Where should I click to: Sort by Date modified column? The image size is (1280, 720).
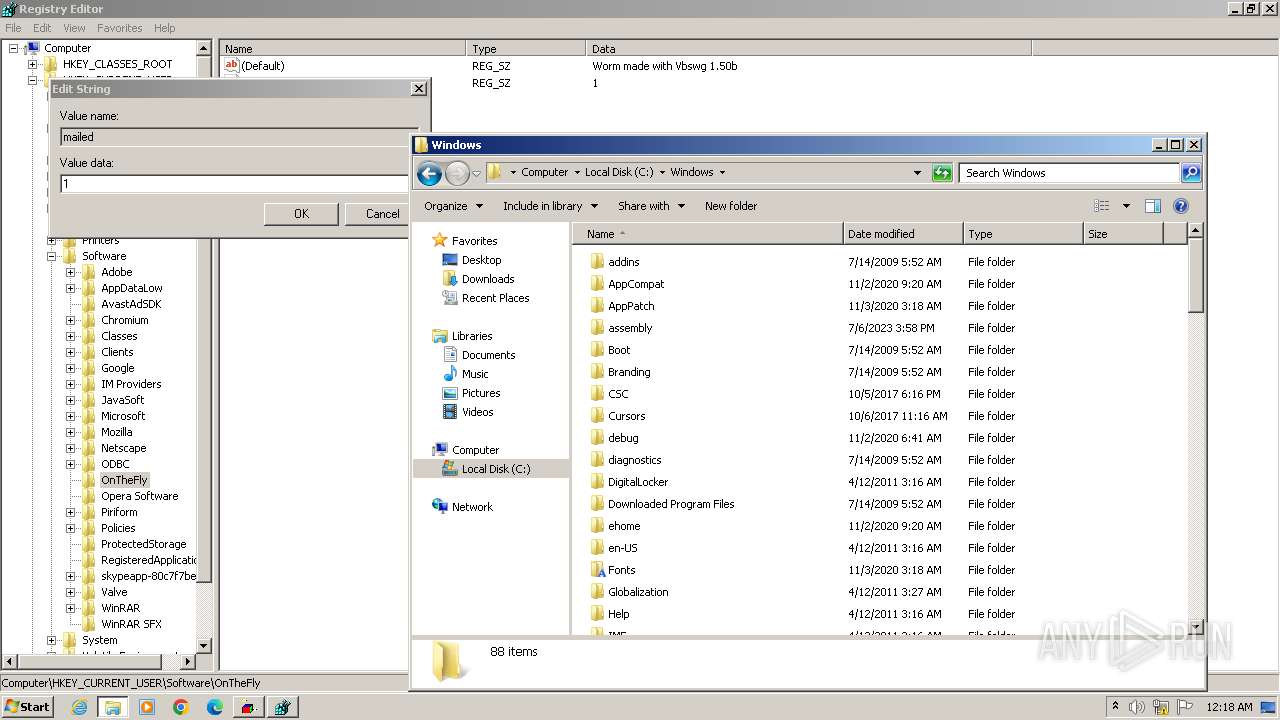(x=903, y=234)
